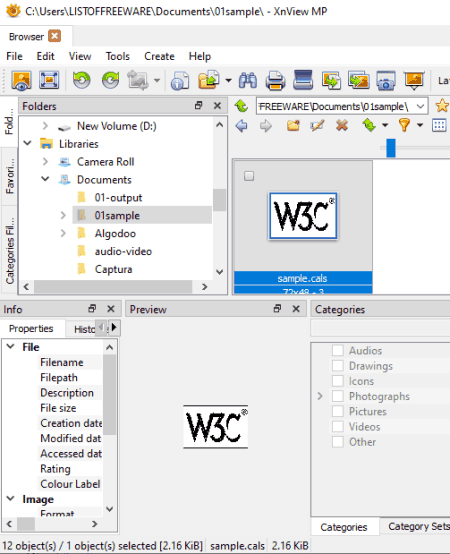Collapse the File properties group
The width and height of the screenshot is (450, 554).
[11, 347]
